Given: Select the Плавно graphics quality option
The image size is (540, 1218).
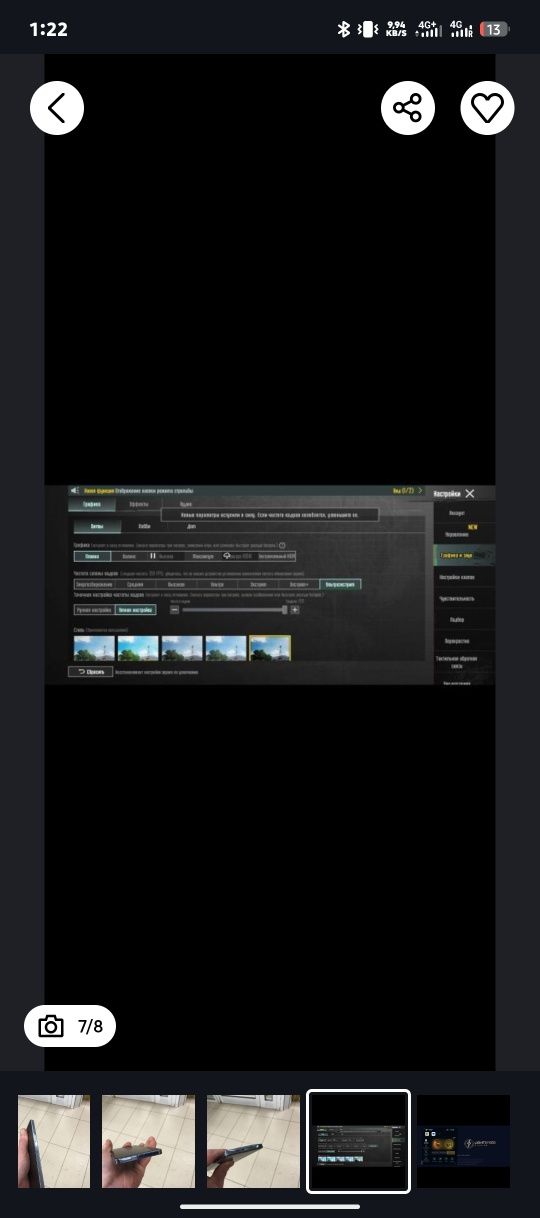Looking at the screenshot, I should click(92, 555).
